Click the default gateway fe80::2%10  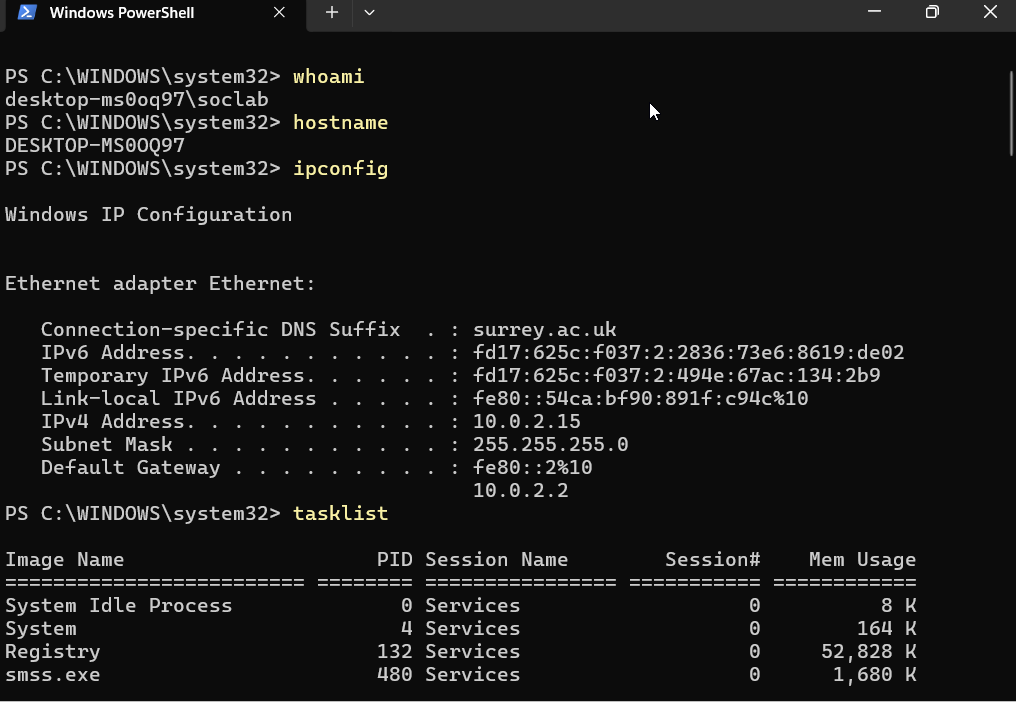[x=533, y=467]
